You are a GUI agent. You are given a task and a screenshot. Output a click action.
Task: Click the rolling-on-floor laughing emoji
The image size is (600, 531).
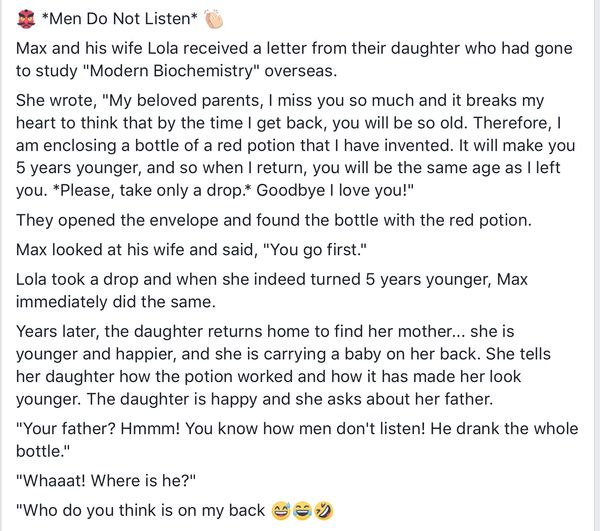(x=322, y=511)
